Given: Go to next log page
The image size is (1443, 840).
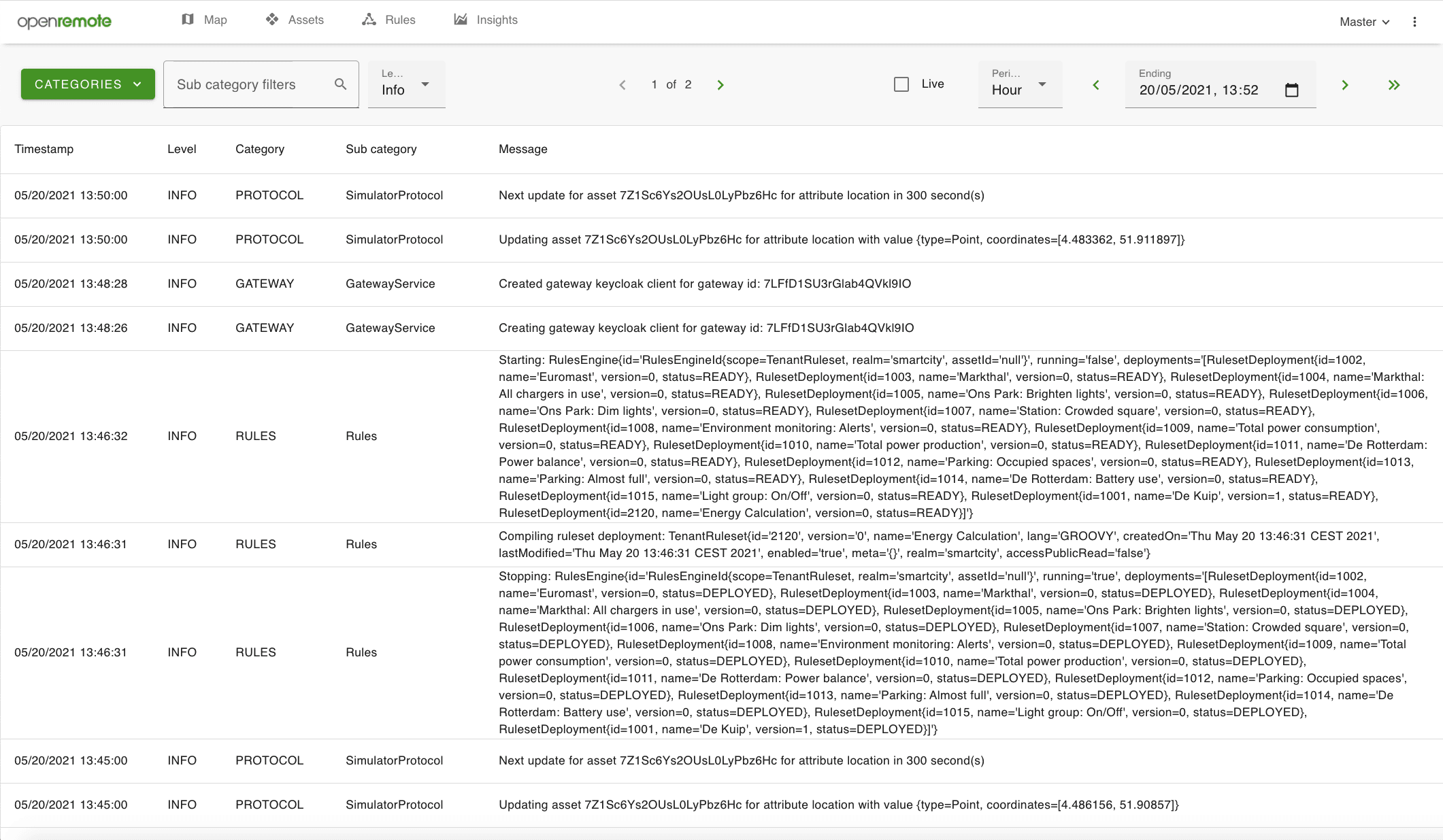Looking at the screenshot, I should pos(720,85).
